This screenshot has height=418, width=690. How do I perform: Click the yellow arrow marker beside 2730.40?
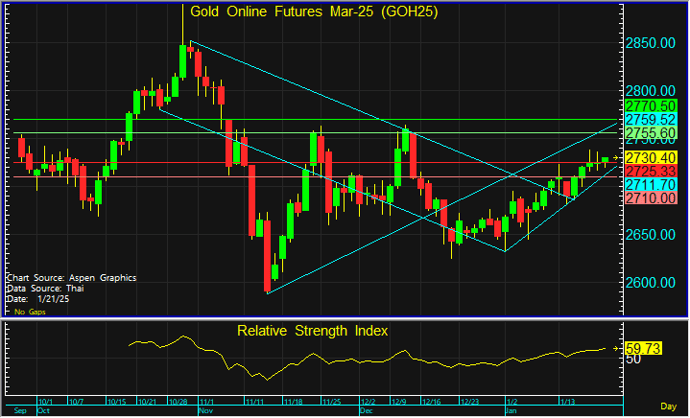[x=617, y=158]
